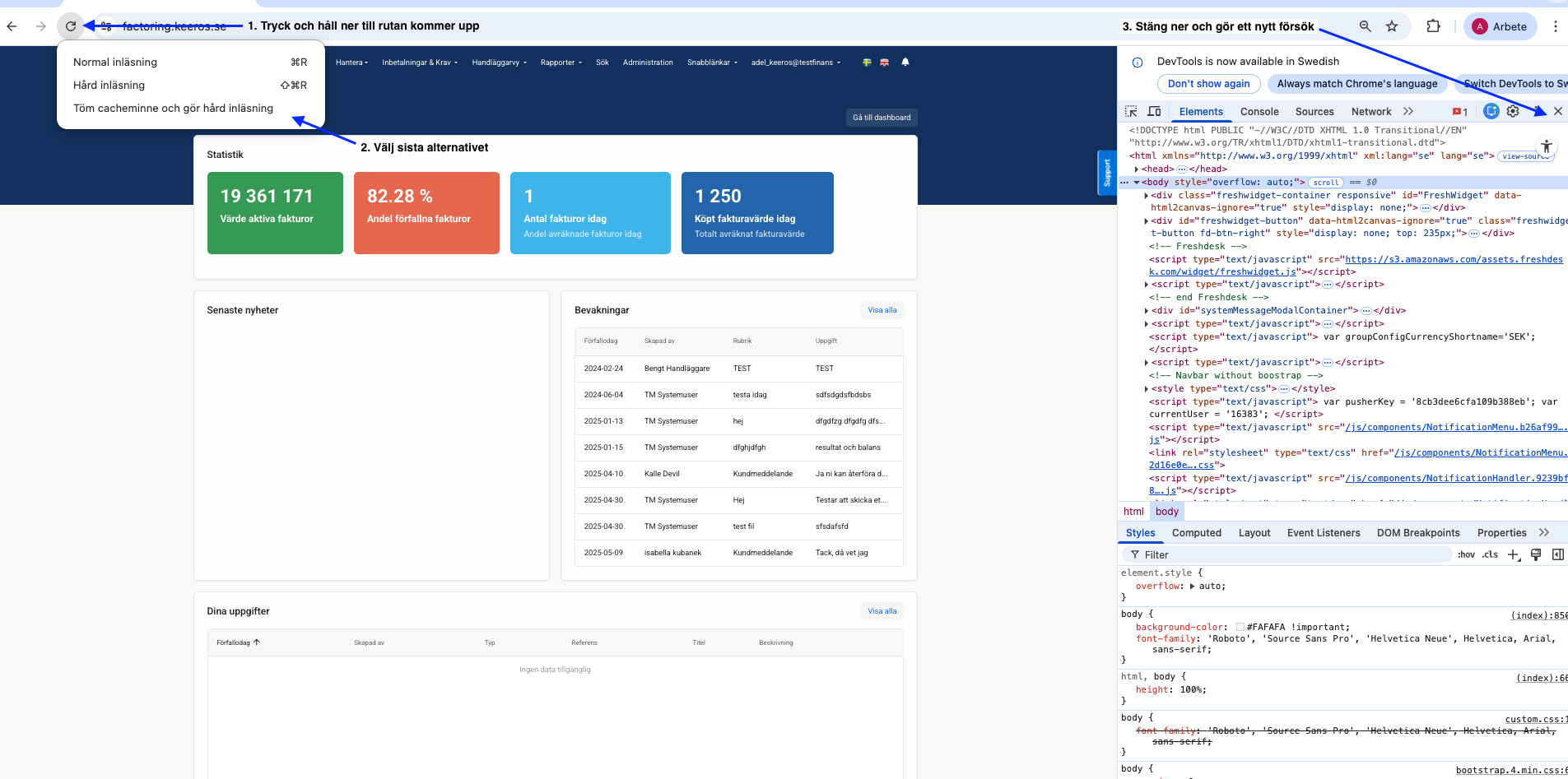Go back with the browser back arrow
The width and height of the screenshot is (1568, 779).
point(12,26)
